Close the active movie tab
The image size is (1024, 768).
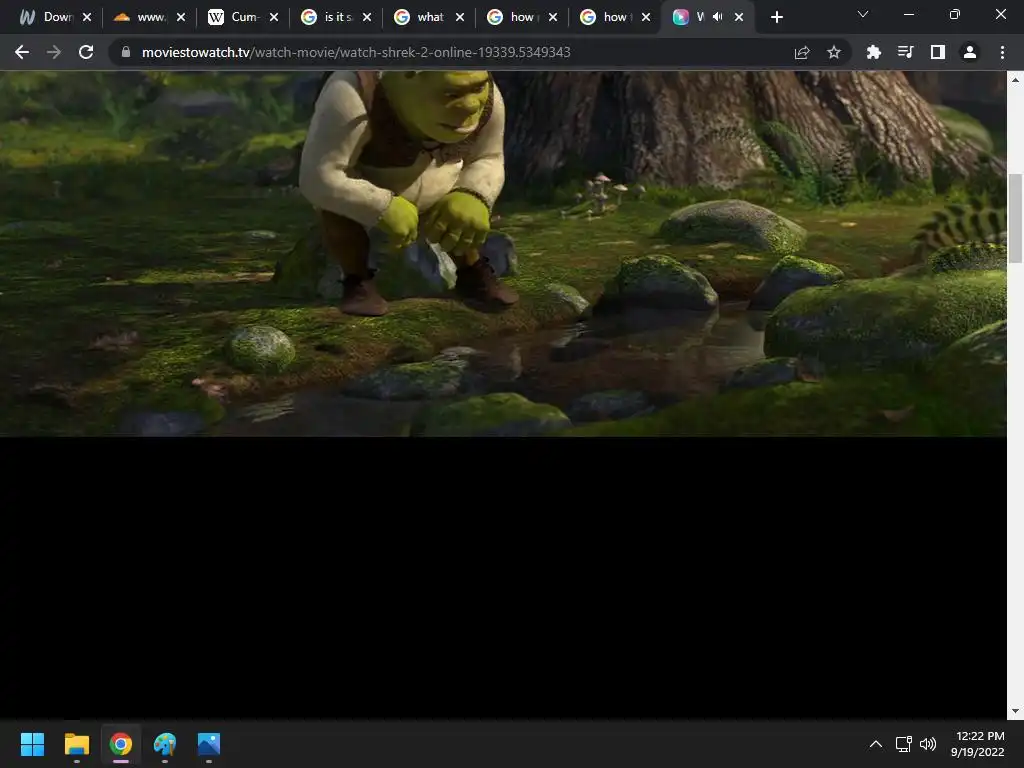[739, 17]
